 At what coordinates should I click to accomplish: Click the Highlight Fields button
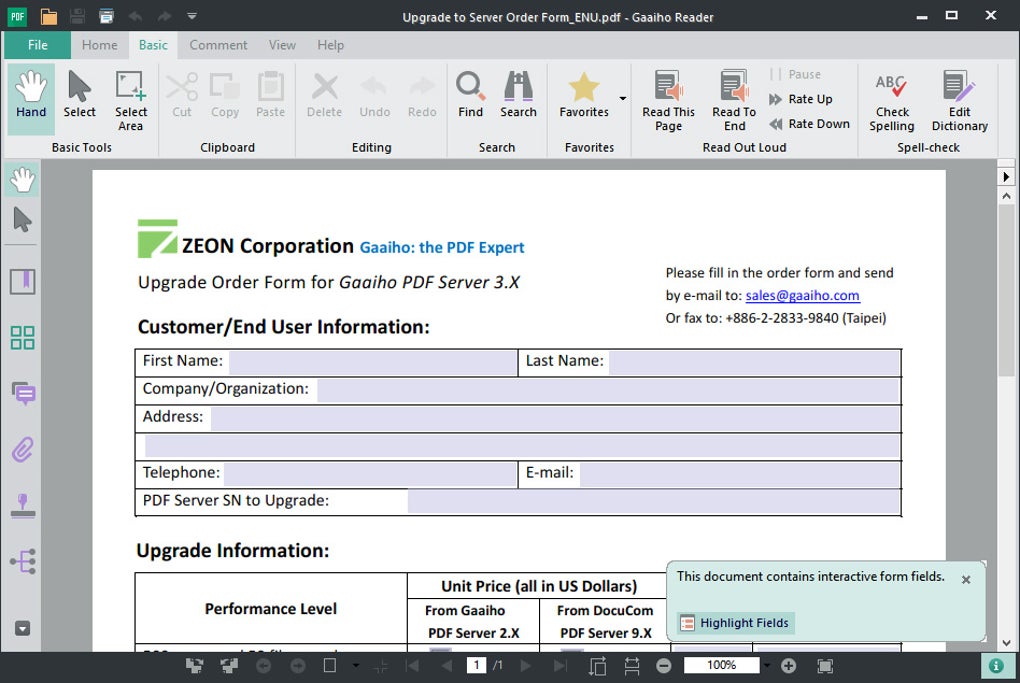click(735, 623)
